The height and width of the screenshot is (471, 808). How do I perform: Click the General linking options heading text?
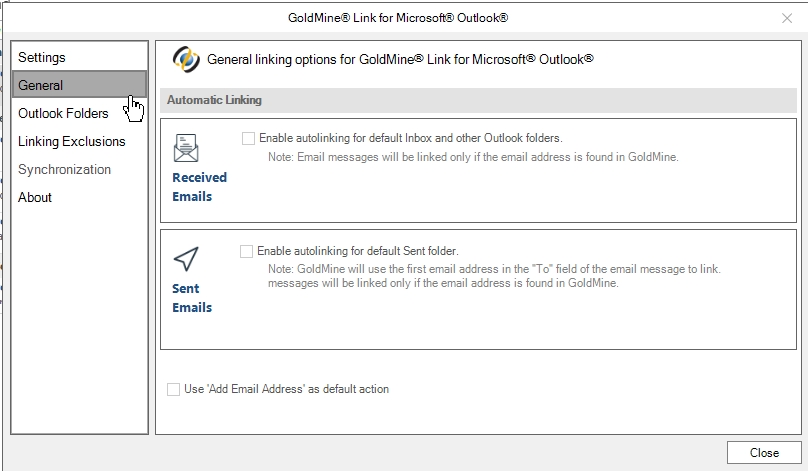tap(400, 59)
